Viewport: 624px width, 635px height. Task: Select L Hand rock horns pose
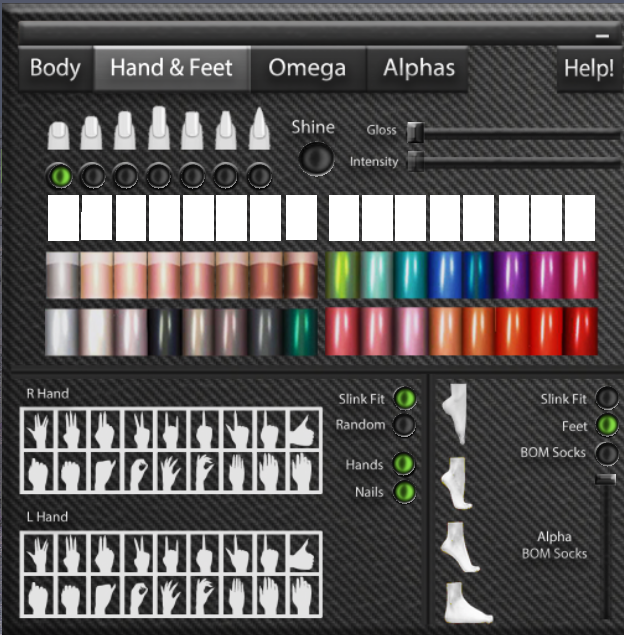pos(171,553)
